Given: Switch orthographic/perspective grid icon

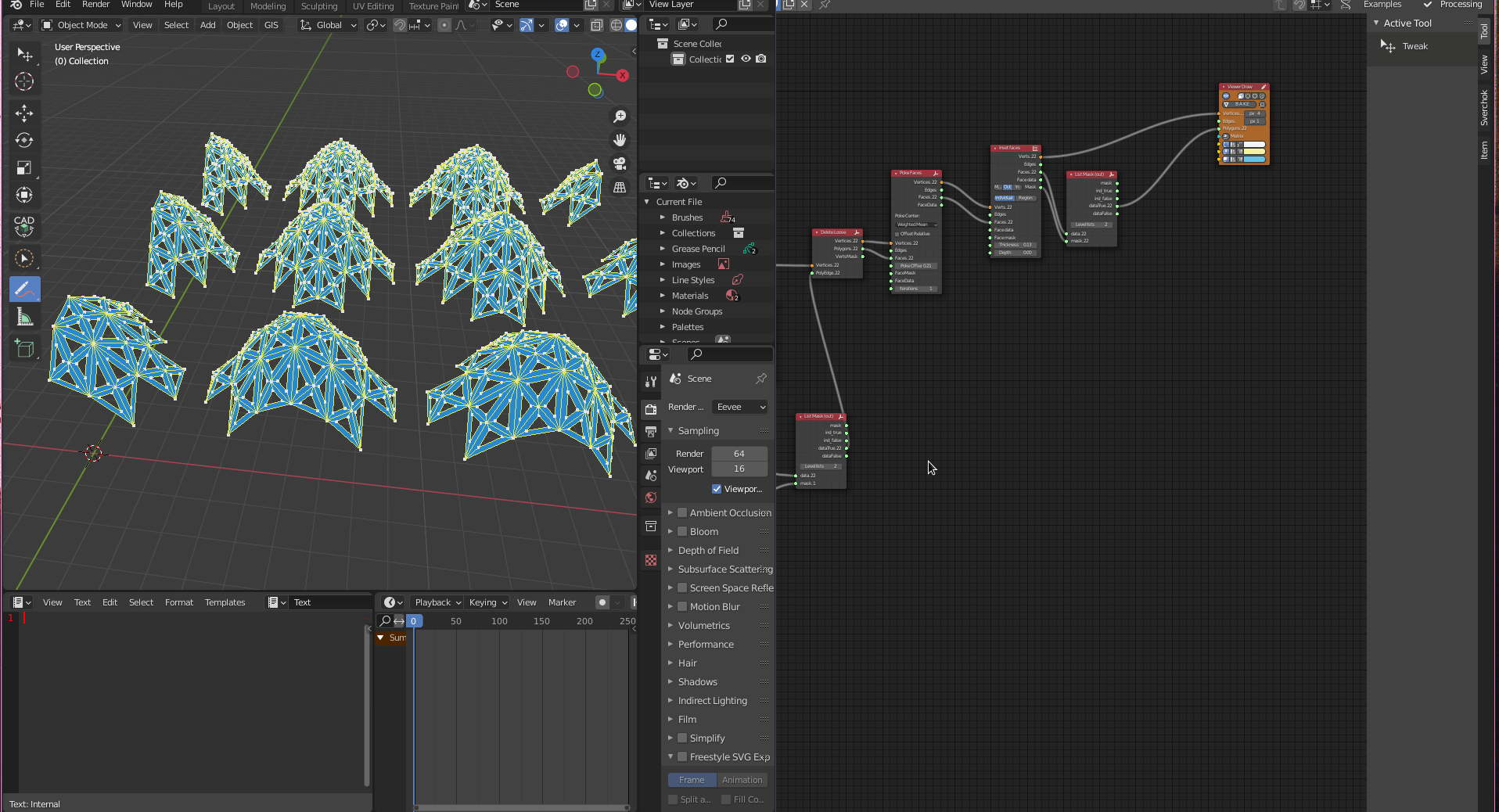Looking at the screenshot, I should 620,187.
